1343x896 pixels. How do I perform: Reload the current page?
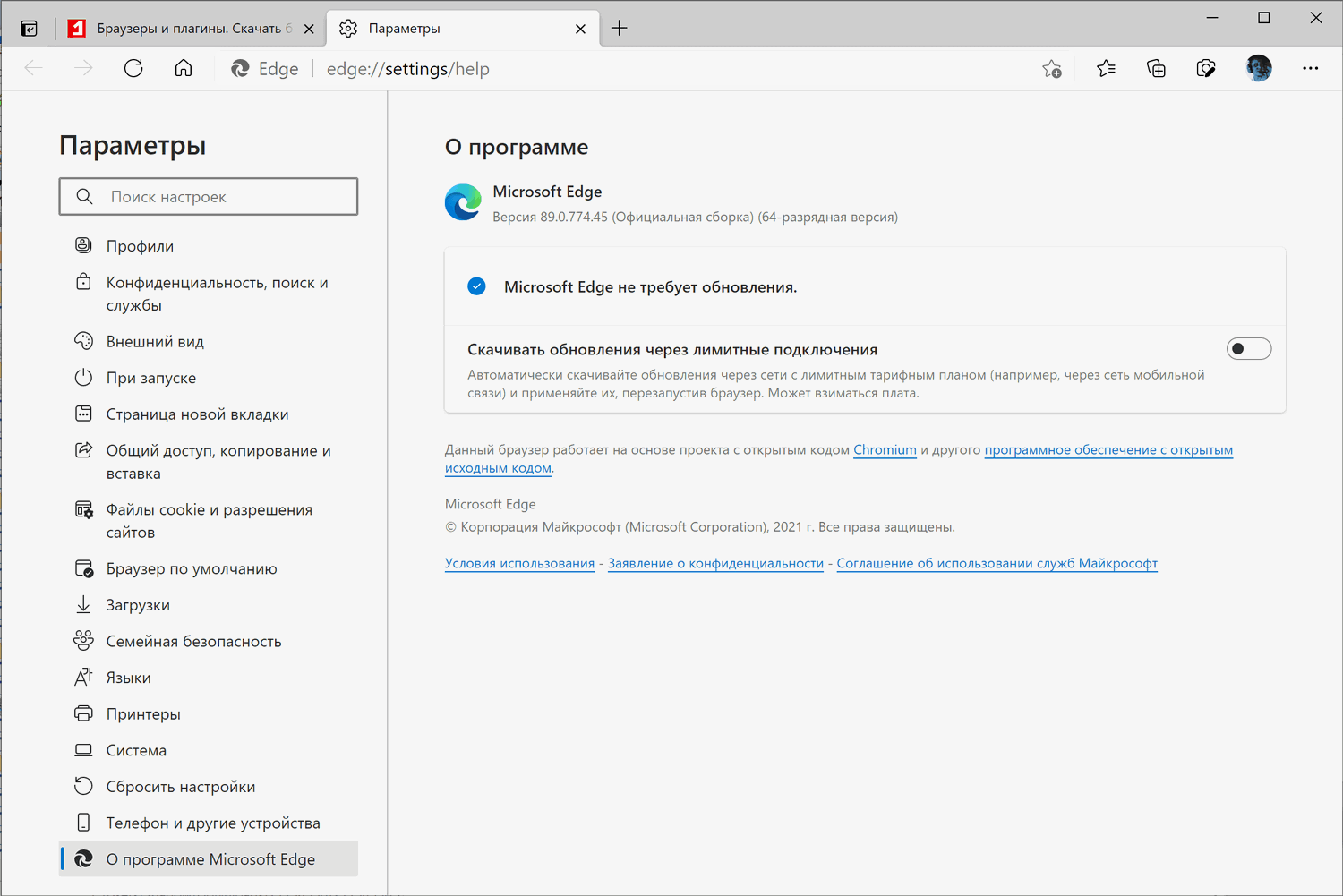[133, 68]
